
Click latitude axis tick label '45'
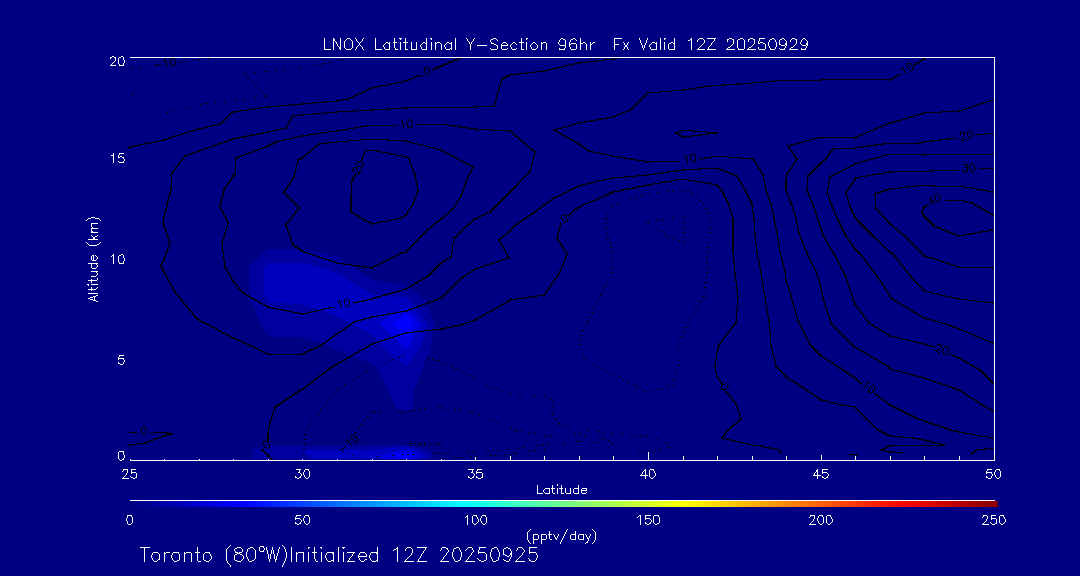pyautogui.click(x=821, y=472)
